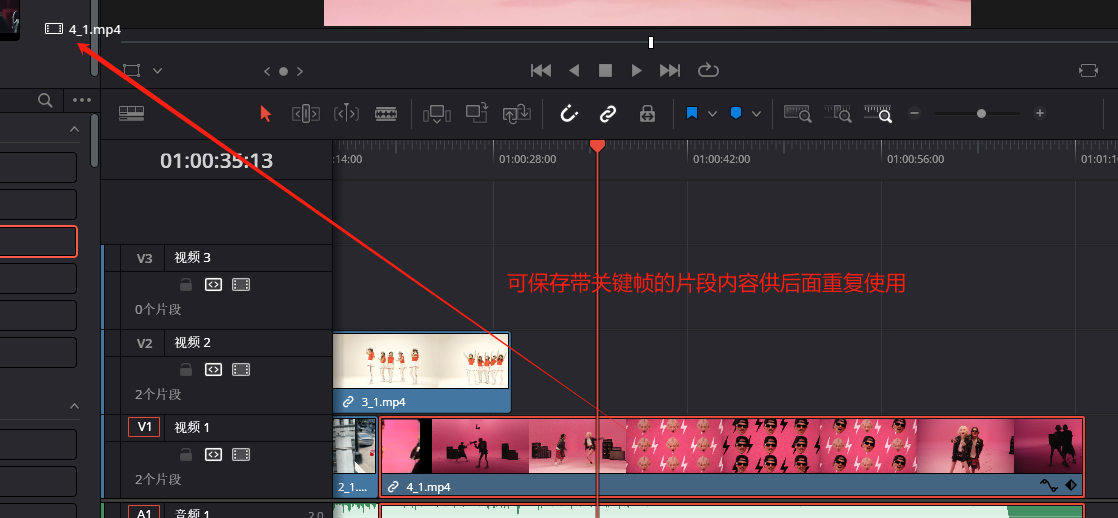Click the Insert Clip icon
Screen dimensions: 1118x518
pyautogui.click(x=436, y=114)
